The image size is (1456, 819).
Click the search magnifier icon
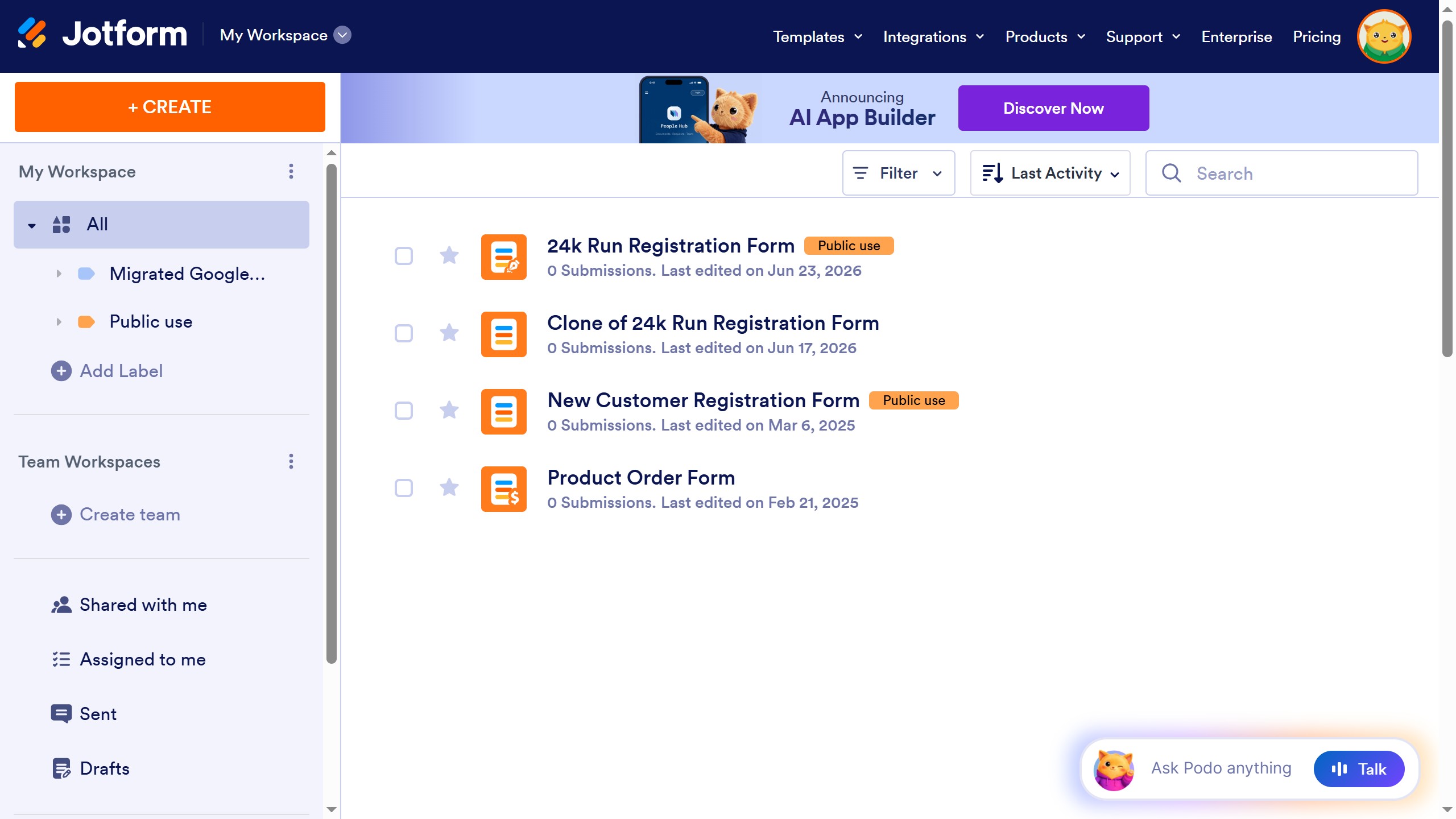(1171, 173)
